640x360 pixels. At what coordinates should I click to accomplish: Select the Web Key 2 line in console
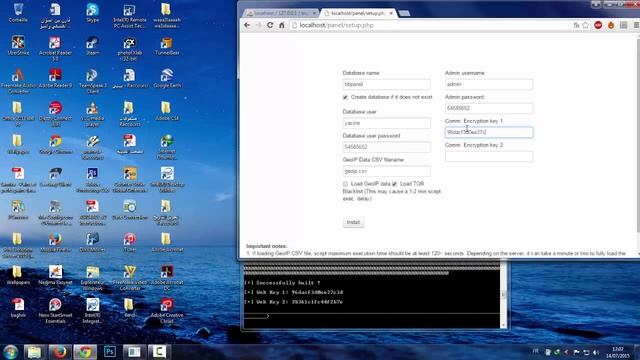pos(293,302)
